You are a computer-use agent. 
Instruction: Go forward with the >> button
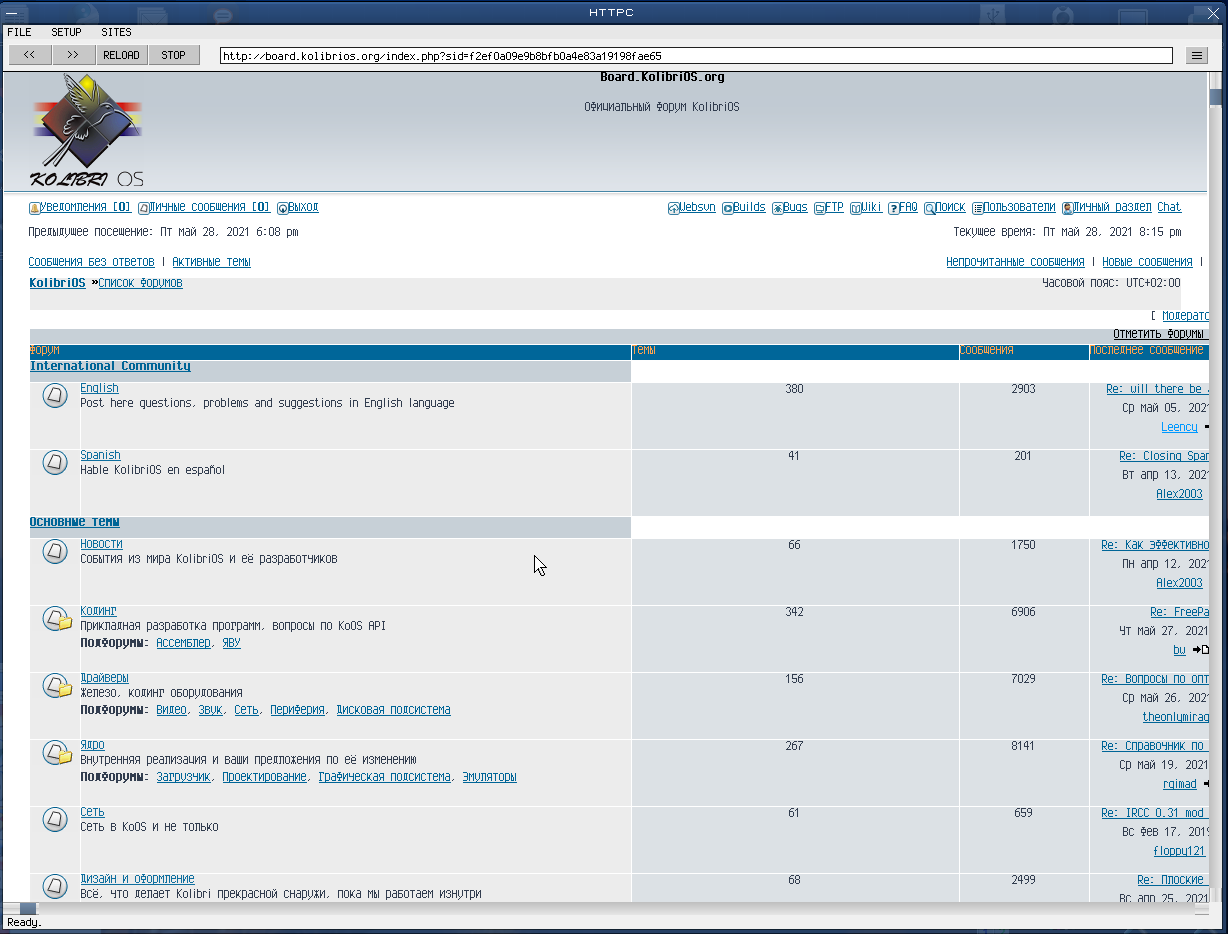[73, 55]
